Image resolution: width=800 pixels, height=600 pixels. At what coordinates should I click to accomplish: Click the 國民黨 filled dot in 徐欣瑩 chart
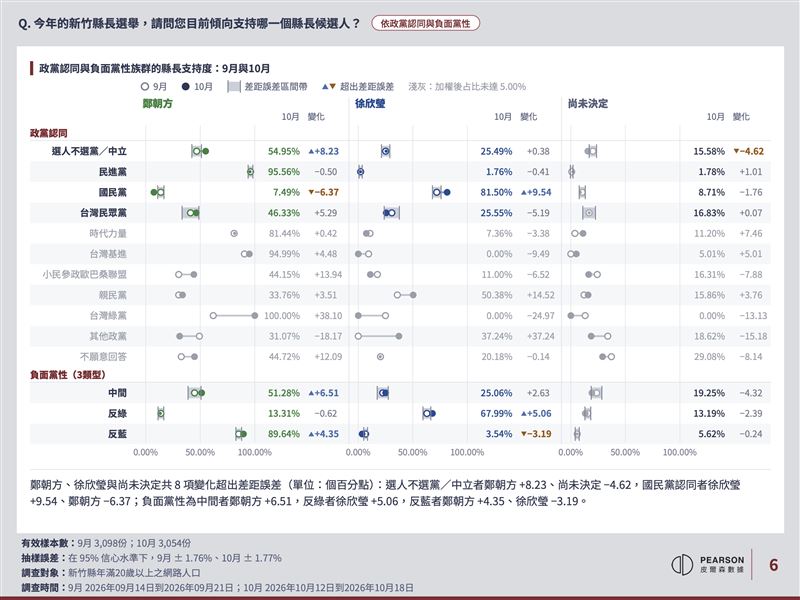(447, 192)
